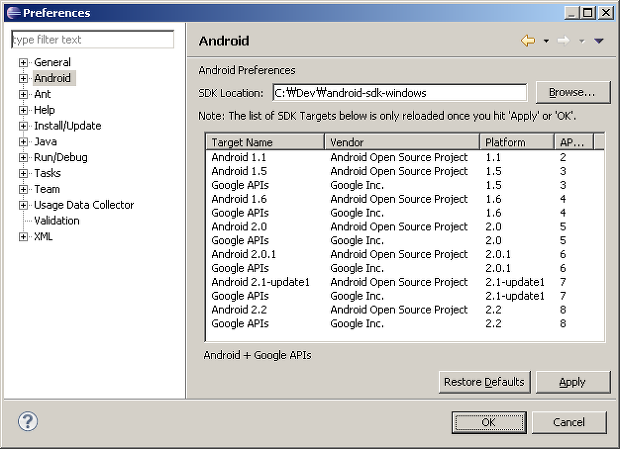Select the Android 1.6 target row
The width and height of the screenshot is (620, 449).
[405, 199]
